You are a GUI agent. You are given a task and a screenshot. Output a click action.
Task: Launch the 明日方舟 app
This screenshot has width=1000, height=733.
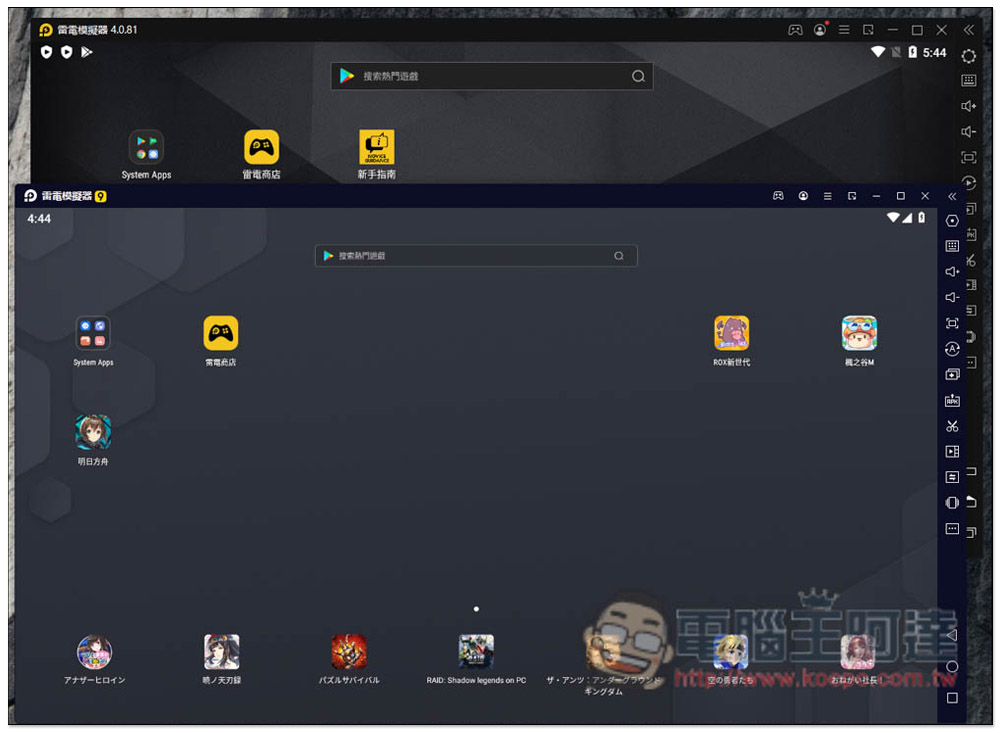(93, 433)
